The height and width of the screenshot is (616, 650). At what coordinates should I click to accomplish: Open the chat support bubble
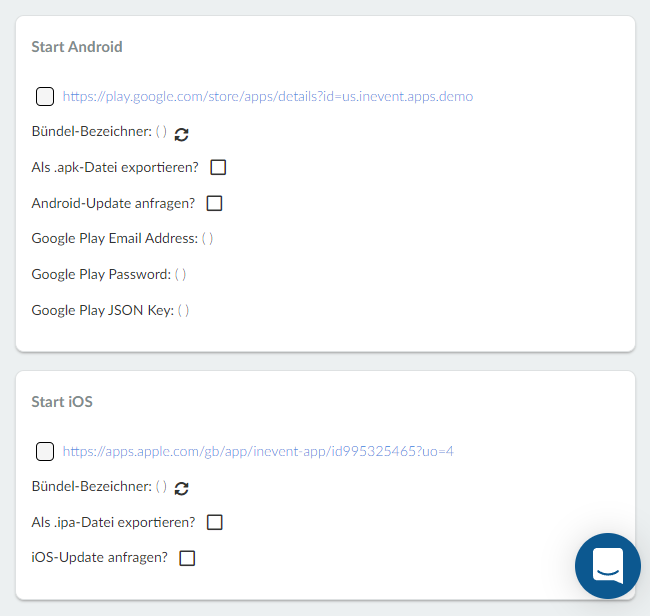(608, 566)
